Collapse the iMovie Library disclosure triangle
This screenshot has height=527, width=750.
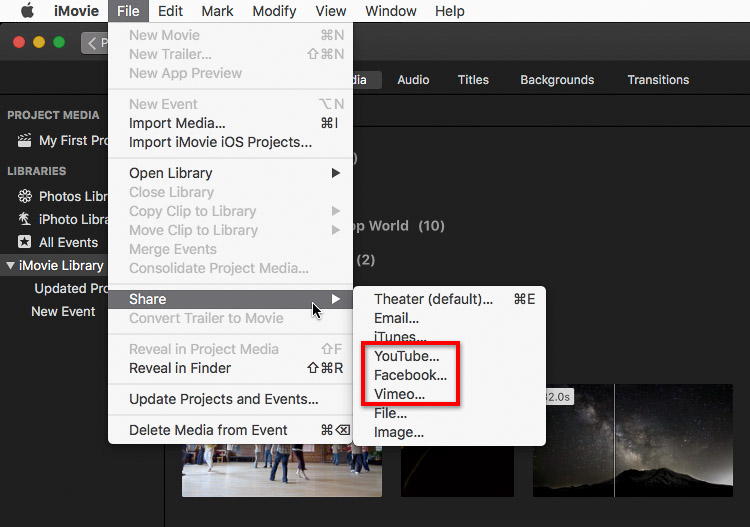click(x=10, y=265)
